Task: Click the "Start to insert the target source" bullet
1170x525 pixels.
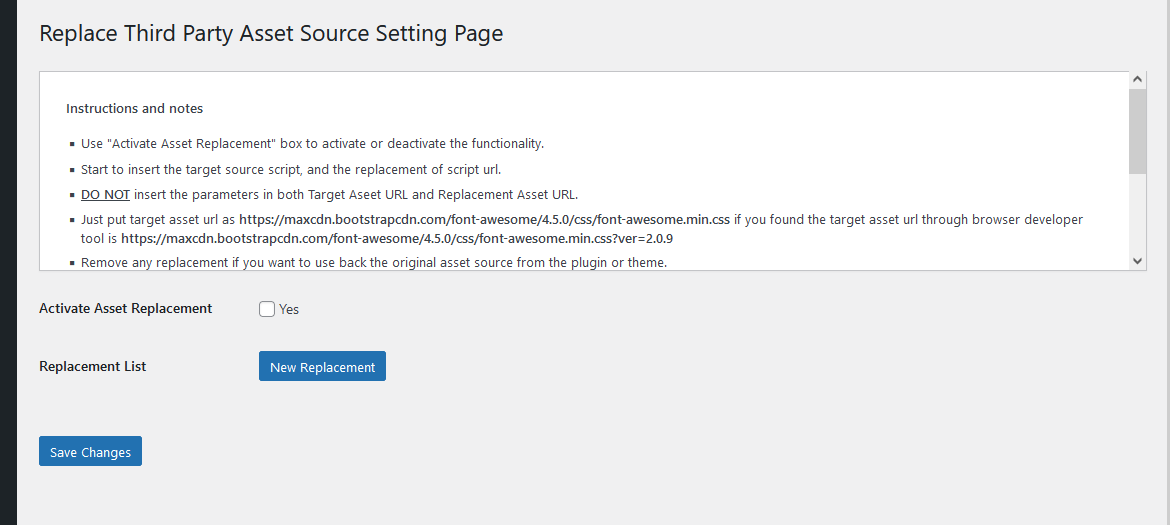Action: point(291,169)
